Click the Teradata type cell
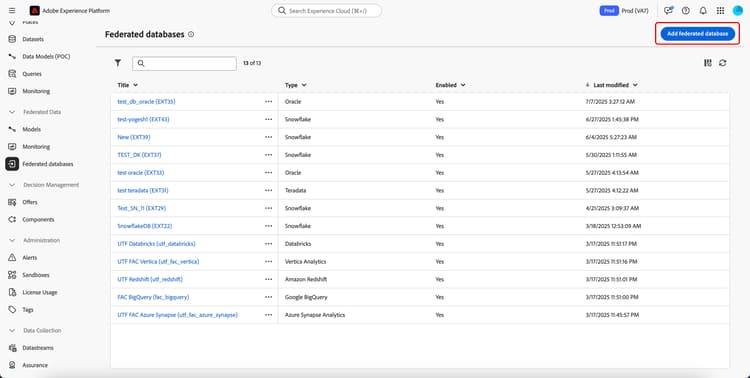The width and height of the screenshot is (750, 378). click(x=295, y=190)
